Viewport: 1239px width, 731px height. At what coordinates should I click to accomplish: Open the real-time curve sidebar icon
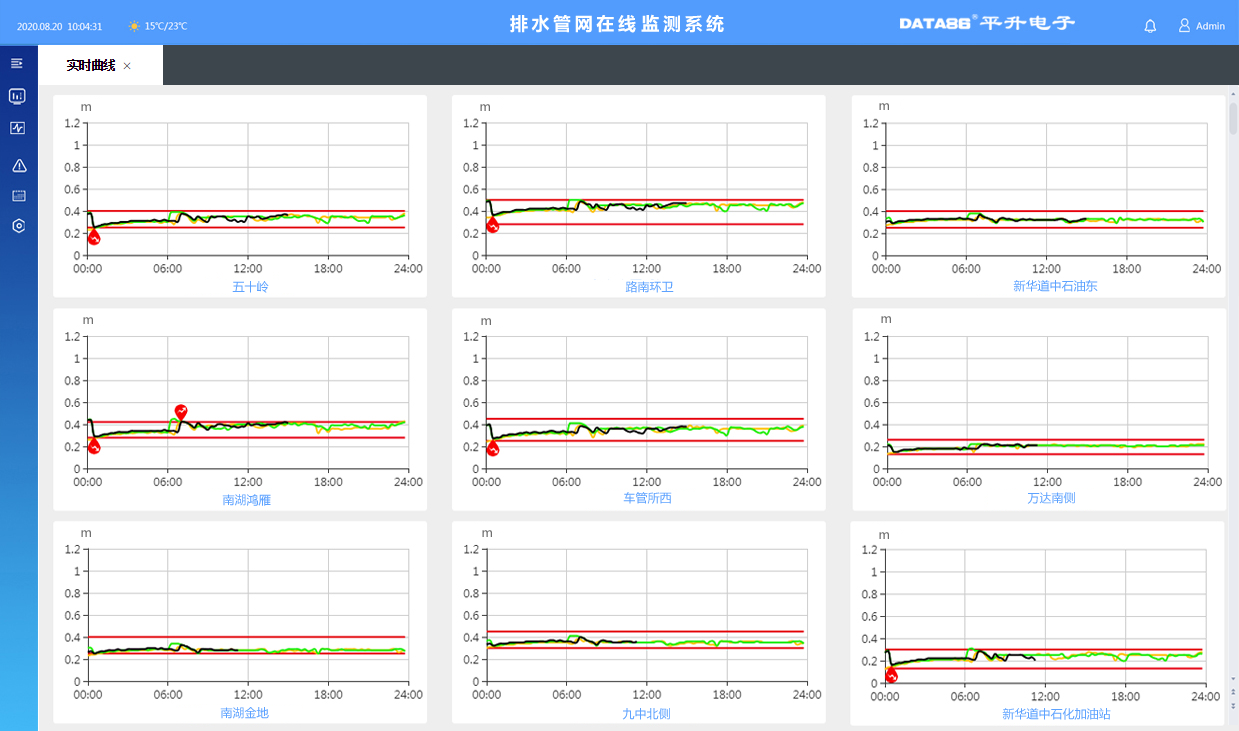click(x=17, y=128)
